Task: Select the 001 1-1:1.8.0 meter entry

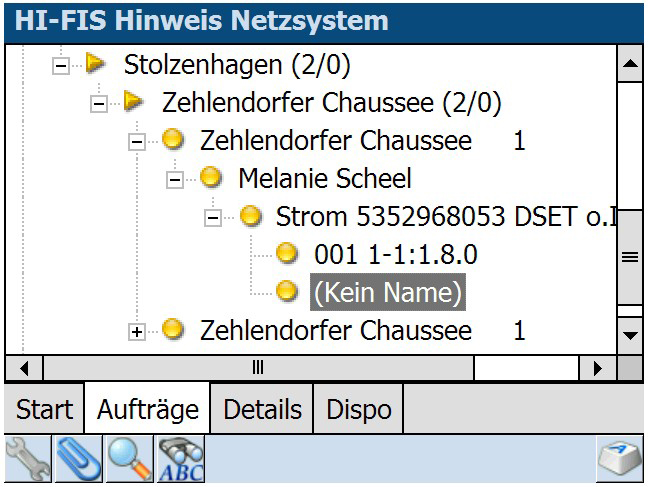Action: [x=395, y=254]
